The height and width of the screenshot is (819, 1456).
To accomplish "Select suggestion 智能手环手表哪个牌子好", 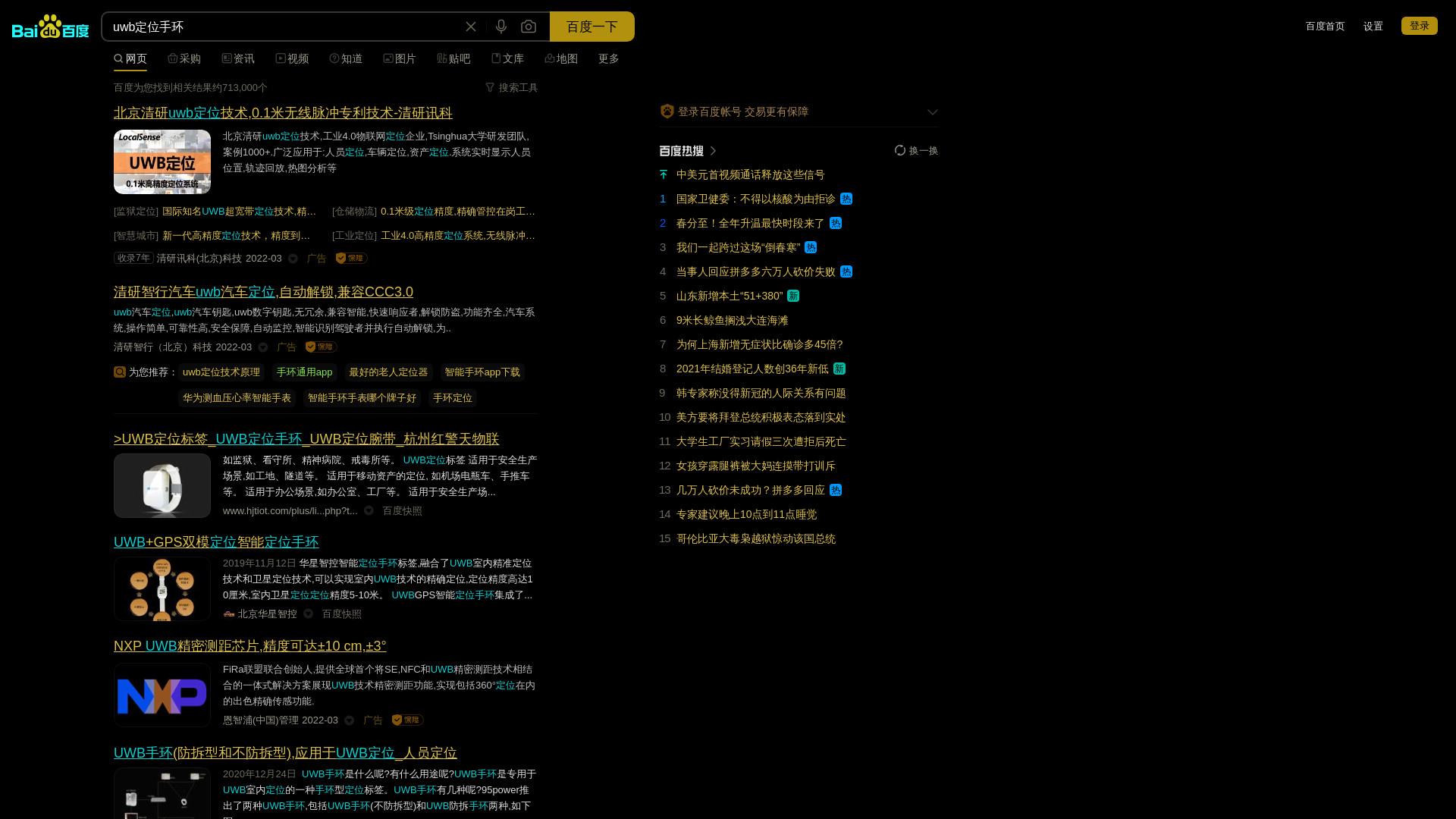I will (362, 398).
